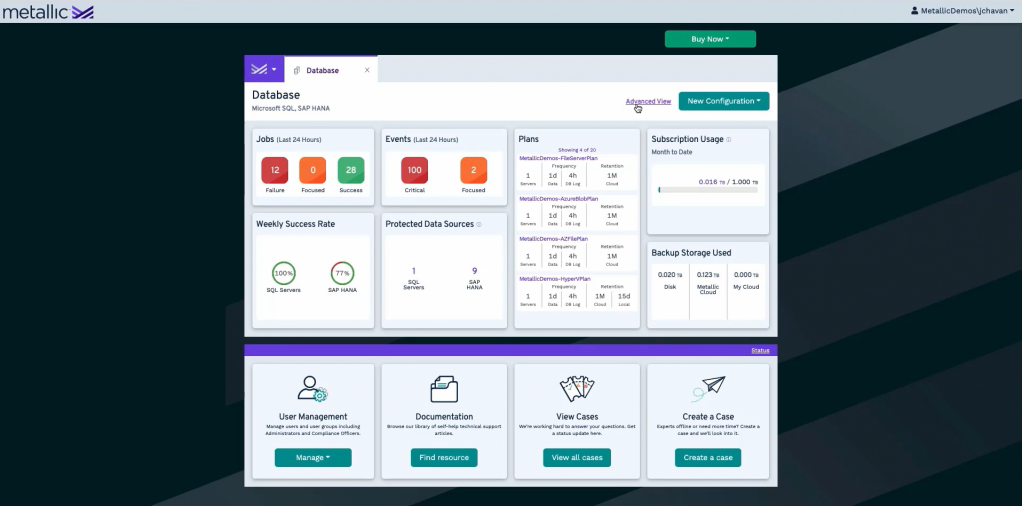1022x506 pixels.
Task: Click the 100 Critical events tile
Action: 415,170
